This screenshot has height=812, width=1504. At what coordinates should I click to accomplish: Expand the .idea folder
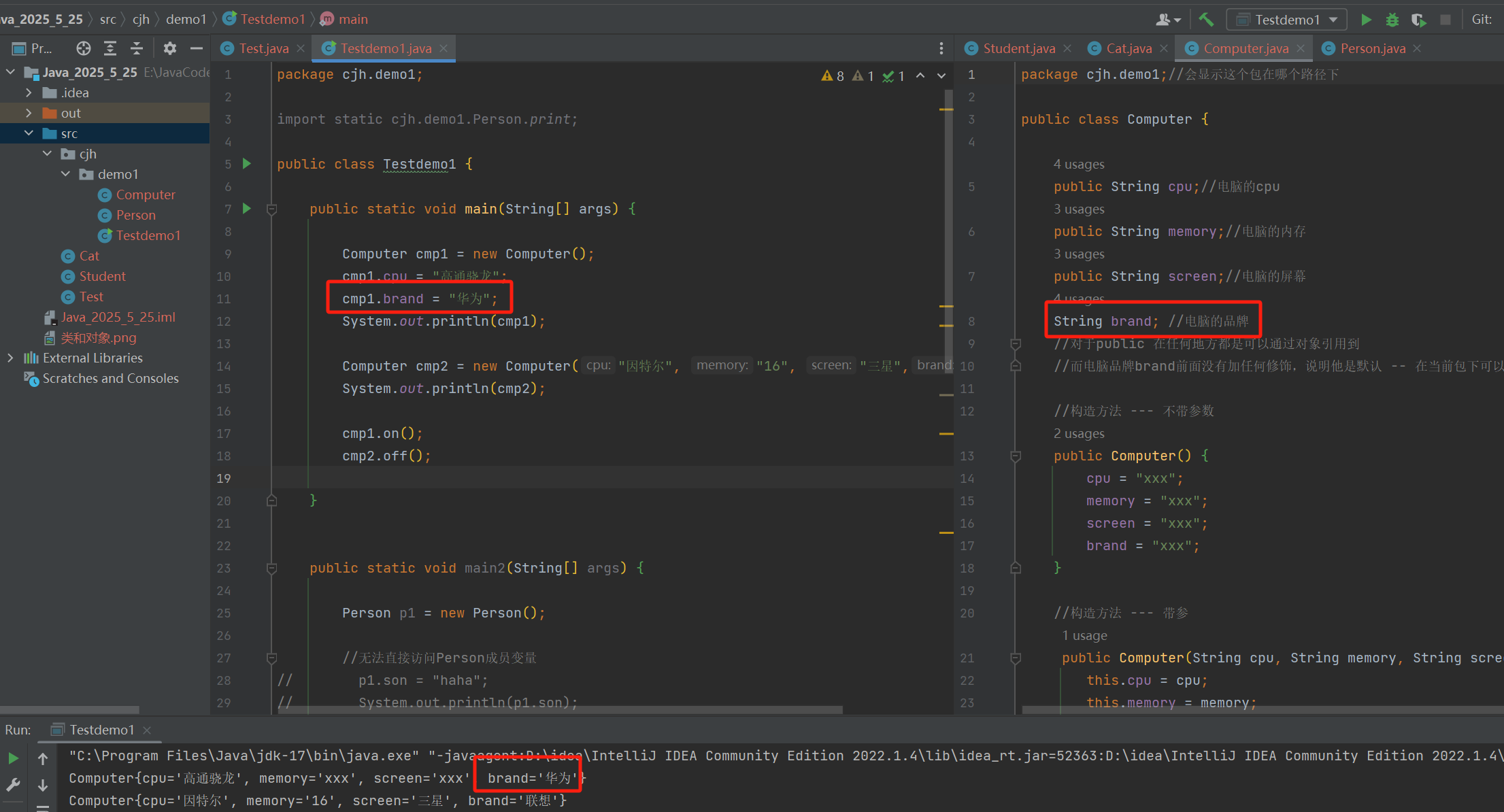[x=29, y=92]
